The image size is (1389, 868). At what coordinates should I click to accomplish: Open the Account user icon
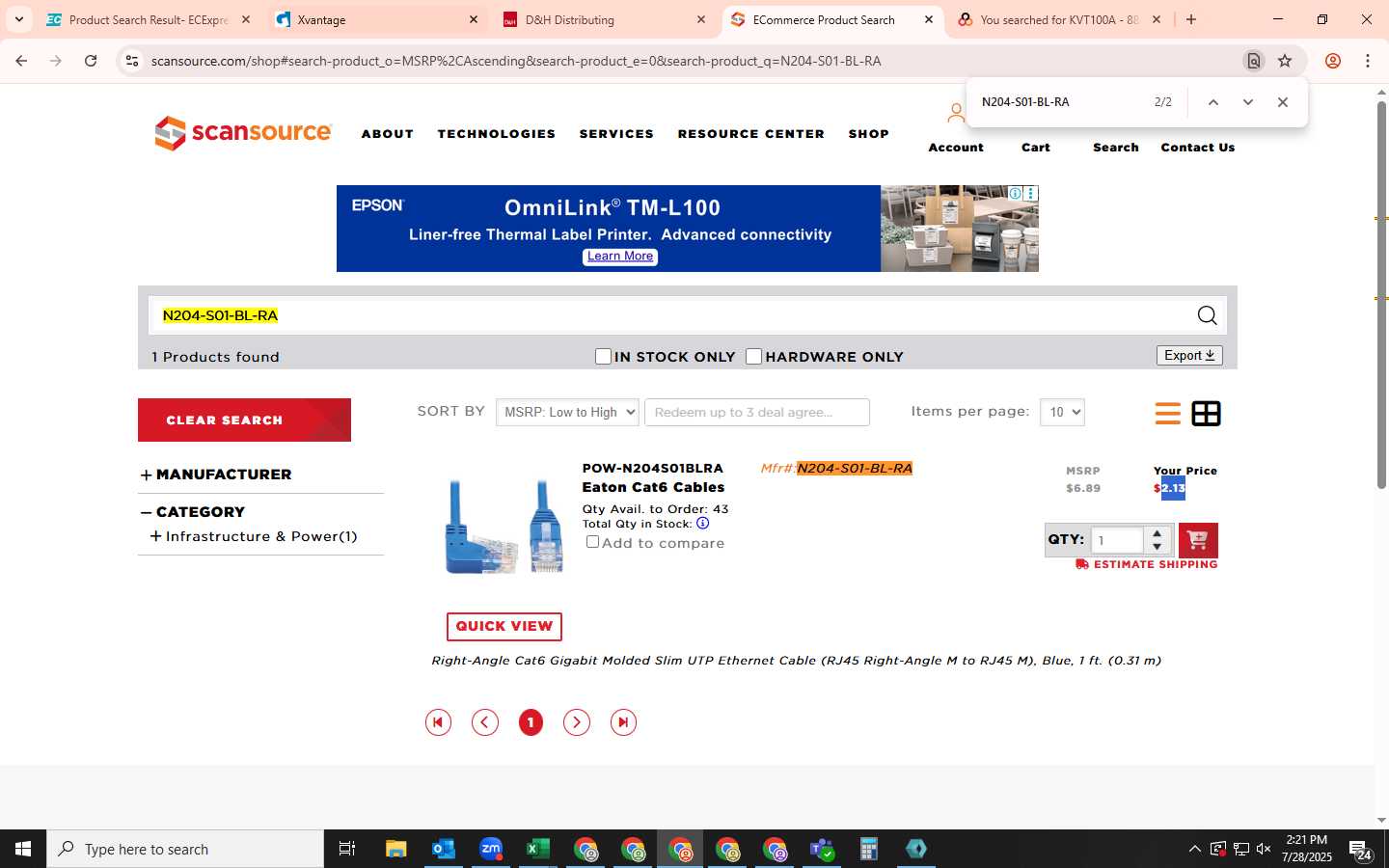click(x=955, y=114)
